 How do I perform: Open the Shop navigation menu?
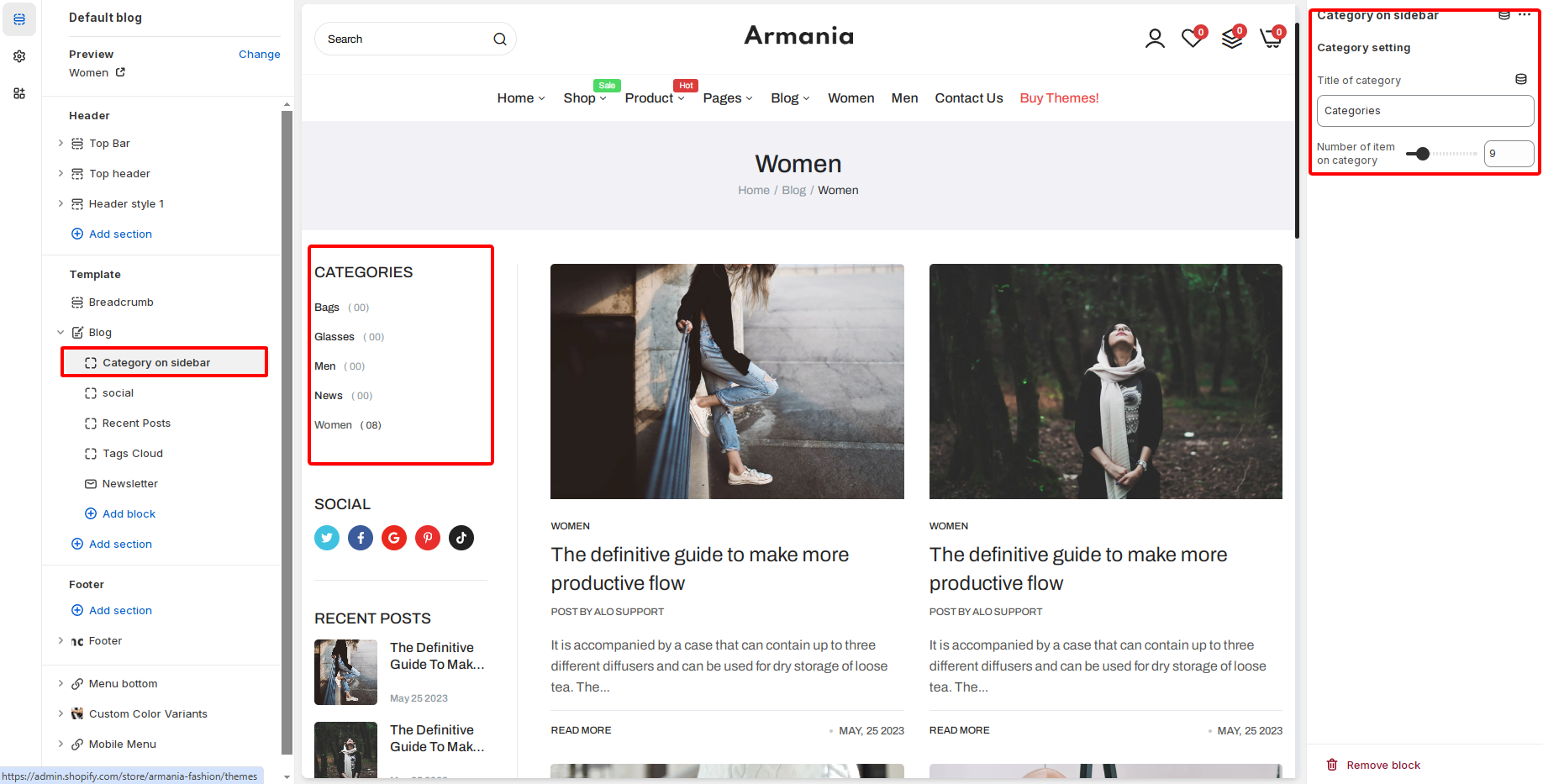coord(585,98)
